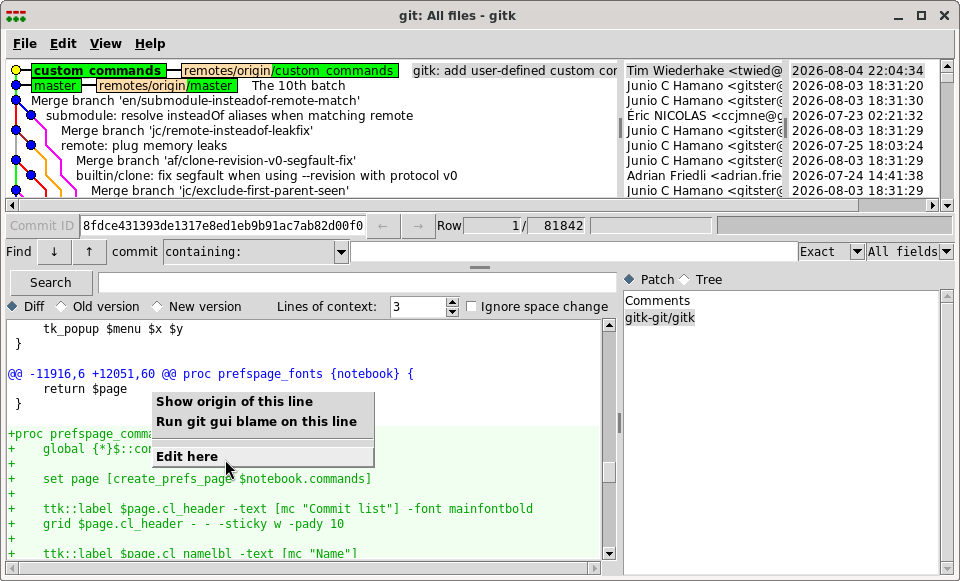Click the '@@ -11916,6 +12051,60' hunk header
This screenshot has width=960, height=581.
tap(211, 373)
